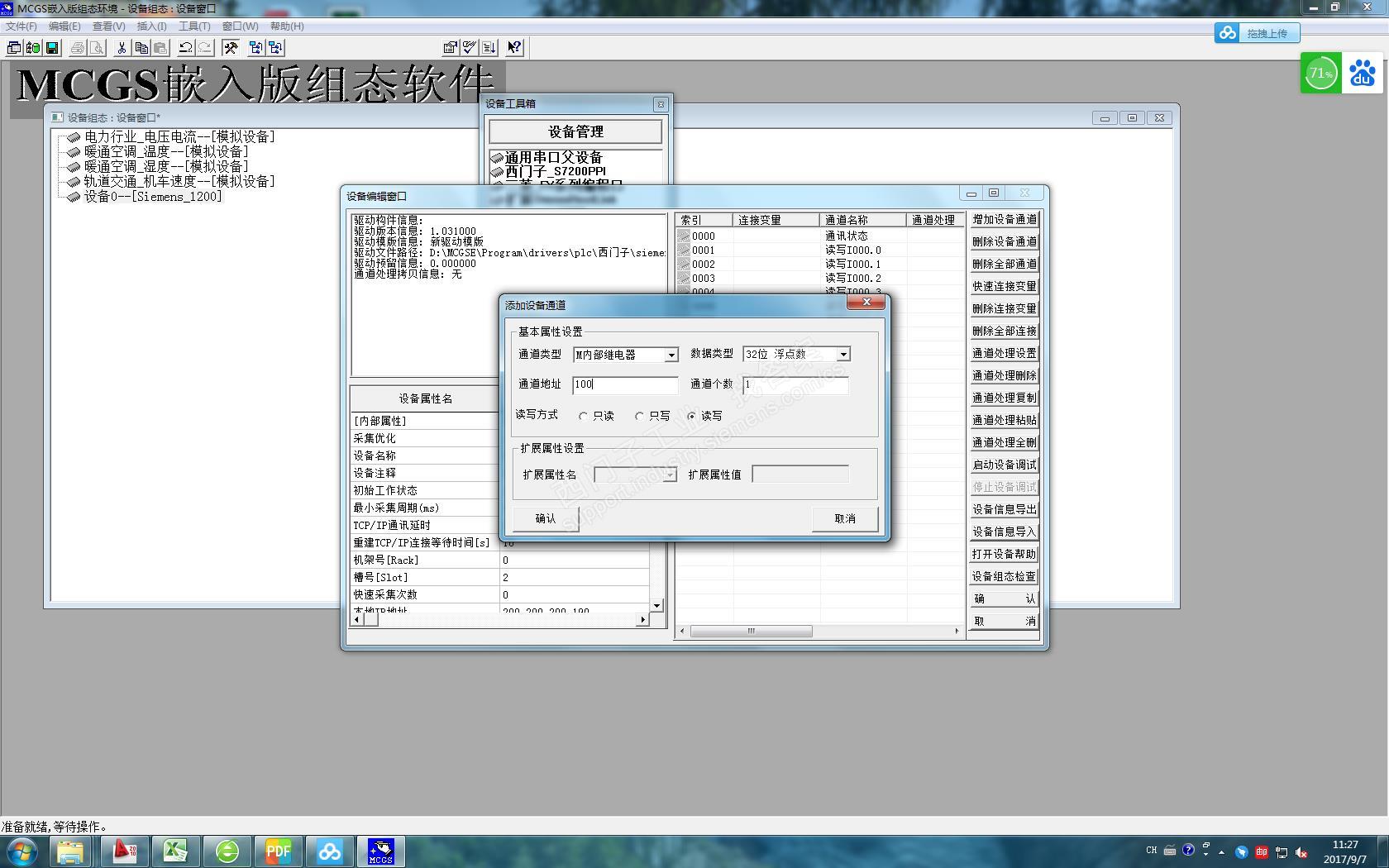Click the property list scroll-down arrow
Viewport: 1389px width, 868px height.
pyautogui.click(x=656, y=605)
